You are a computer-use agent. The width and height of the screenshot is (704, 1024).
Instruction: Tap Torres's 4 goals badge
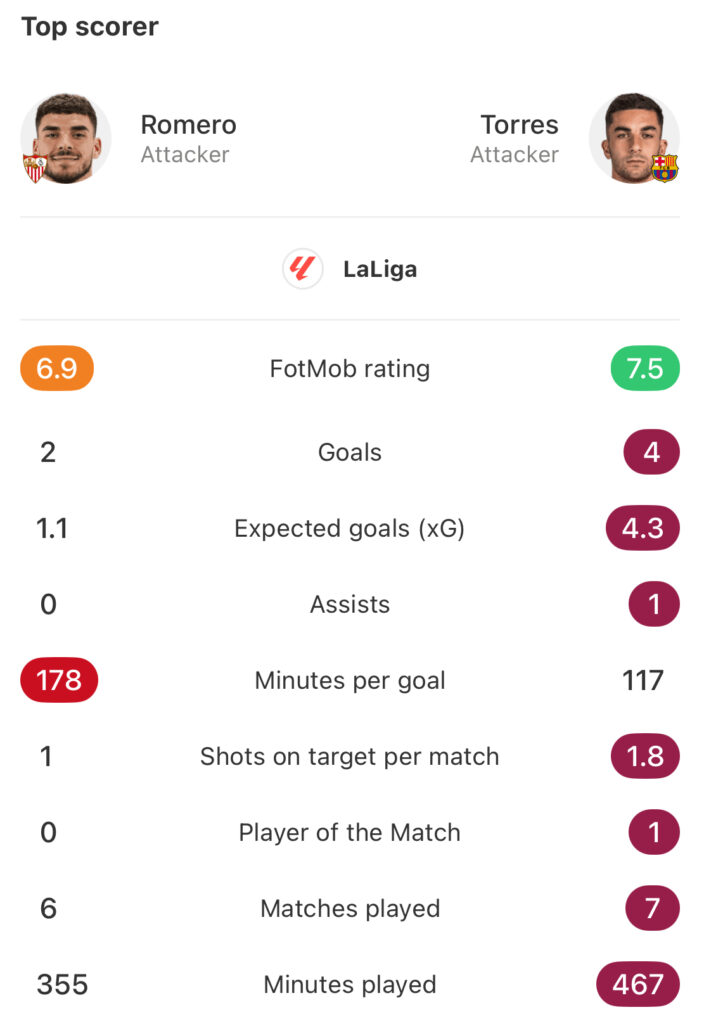tap(651, 453)
